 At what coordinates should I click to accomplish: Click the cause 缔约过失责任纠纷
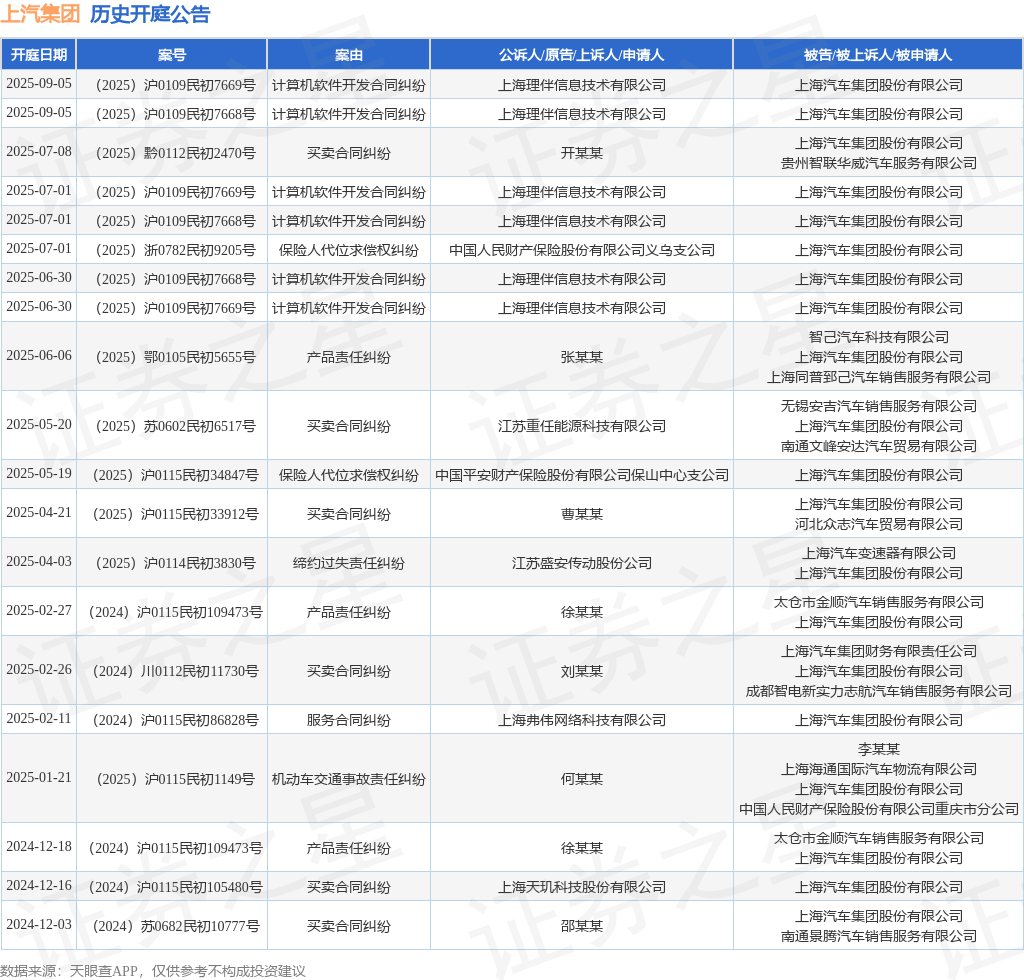349,563
